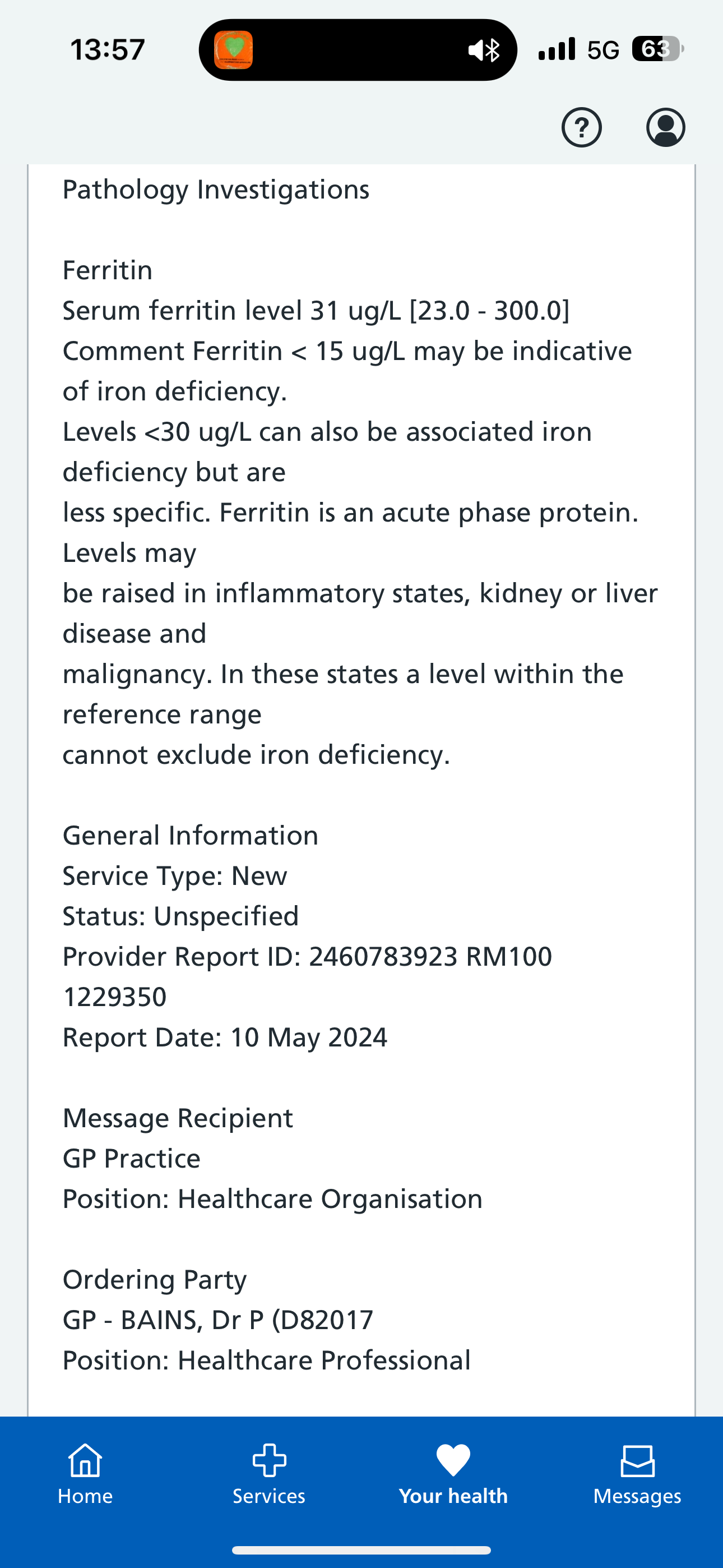Tap the battery level indicator
Image resolution: width=723 pixels, height=1568 pixels.
(657, 49)
